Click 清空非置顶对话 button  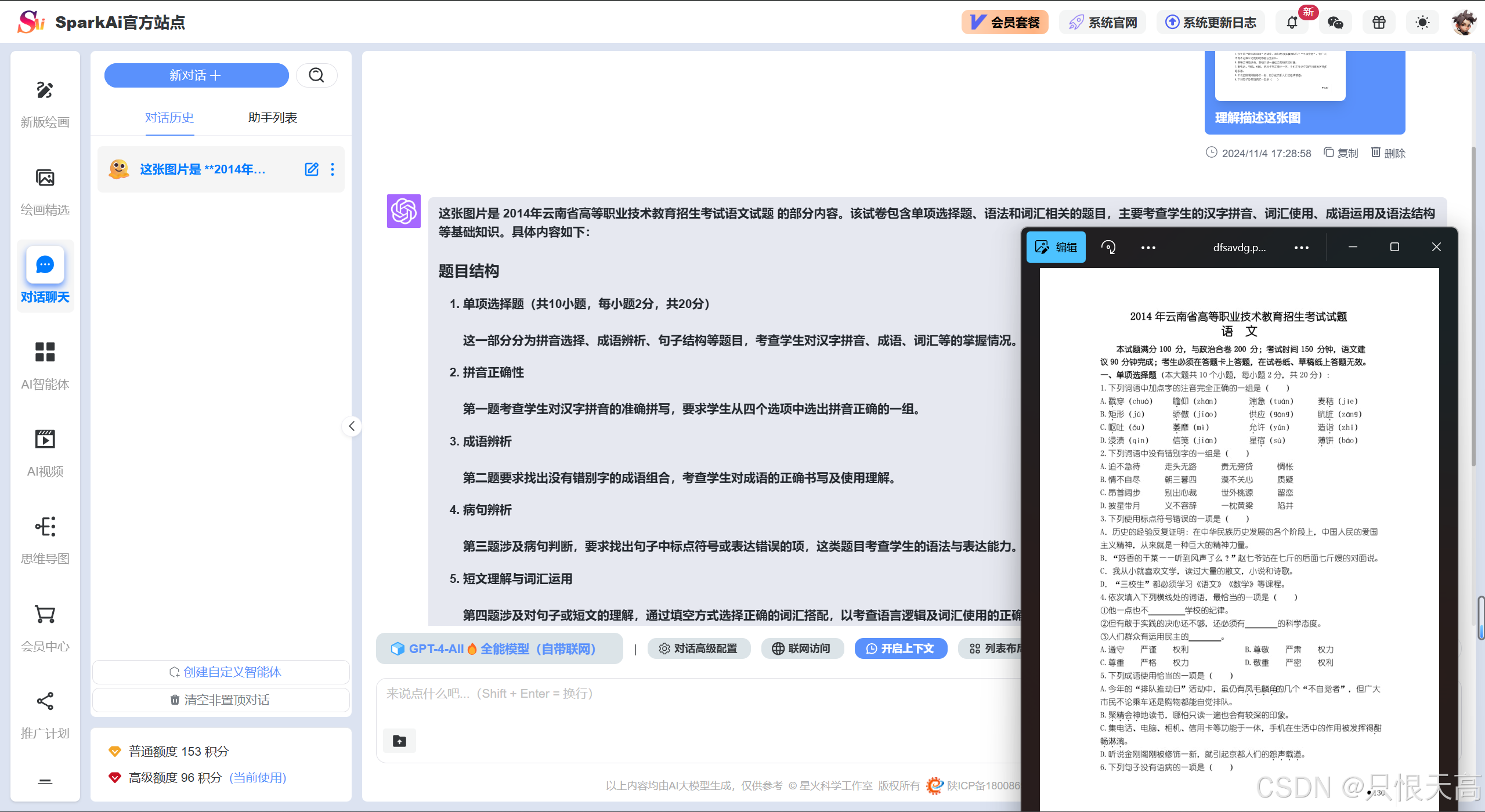click(x=221, y=700)
